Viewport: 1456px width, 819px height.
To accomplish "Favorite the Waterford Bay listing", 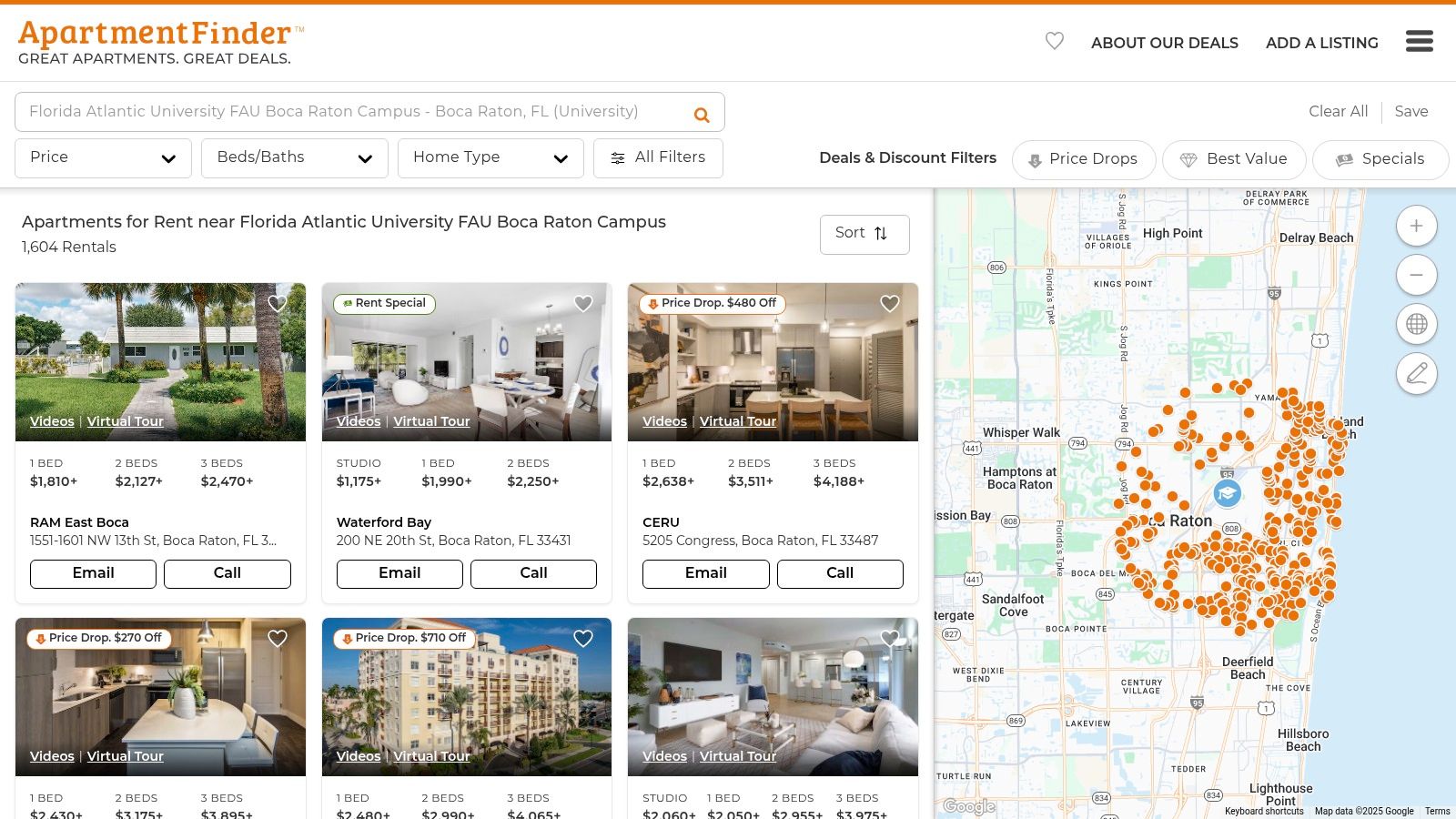I will point(583,304).
